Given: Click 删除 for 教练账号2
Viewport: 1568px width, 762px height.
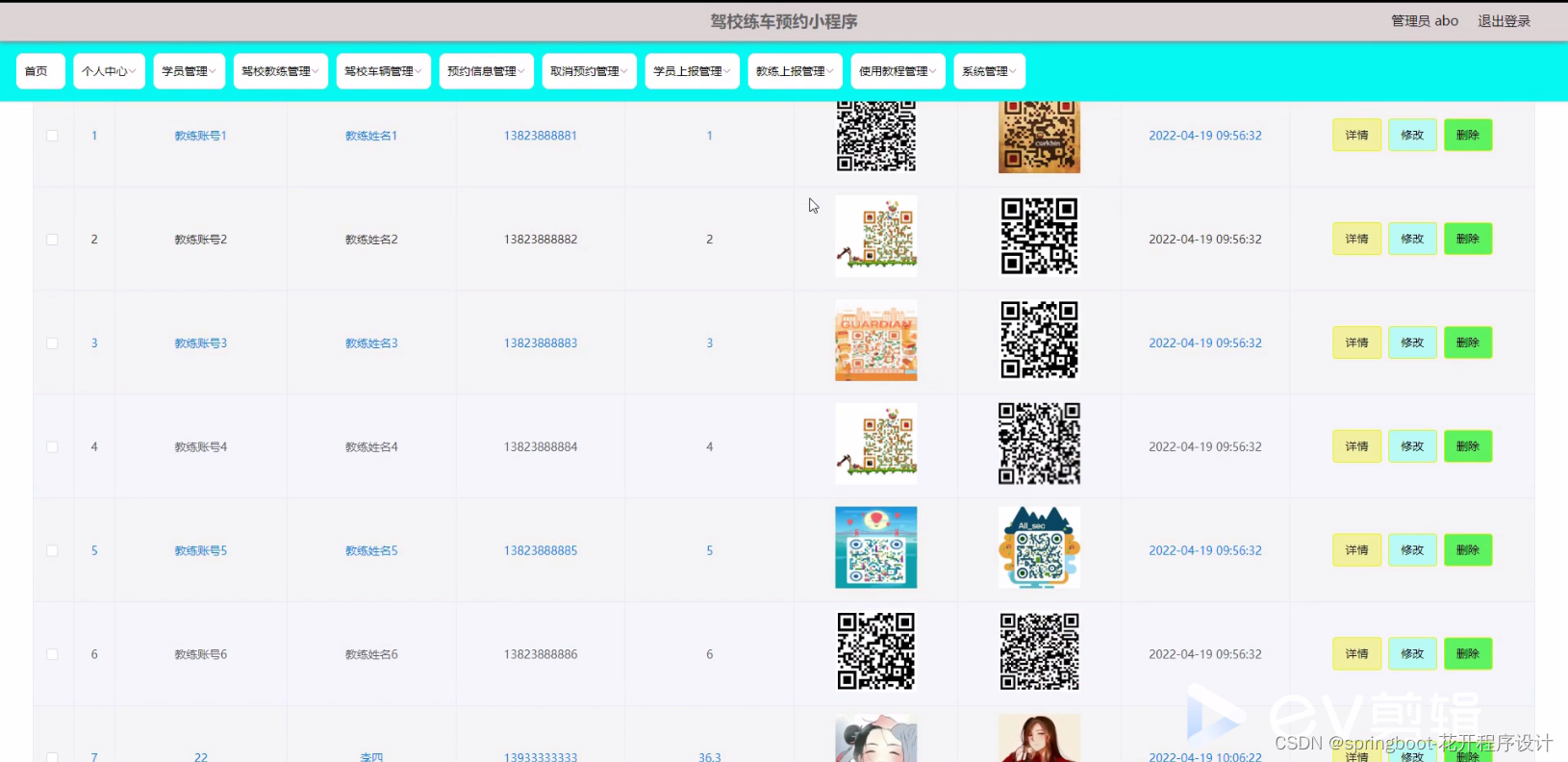Looking at the screenshot, I should click(1468, 239).
